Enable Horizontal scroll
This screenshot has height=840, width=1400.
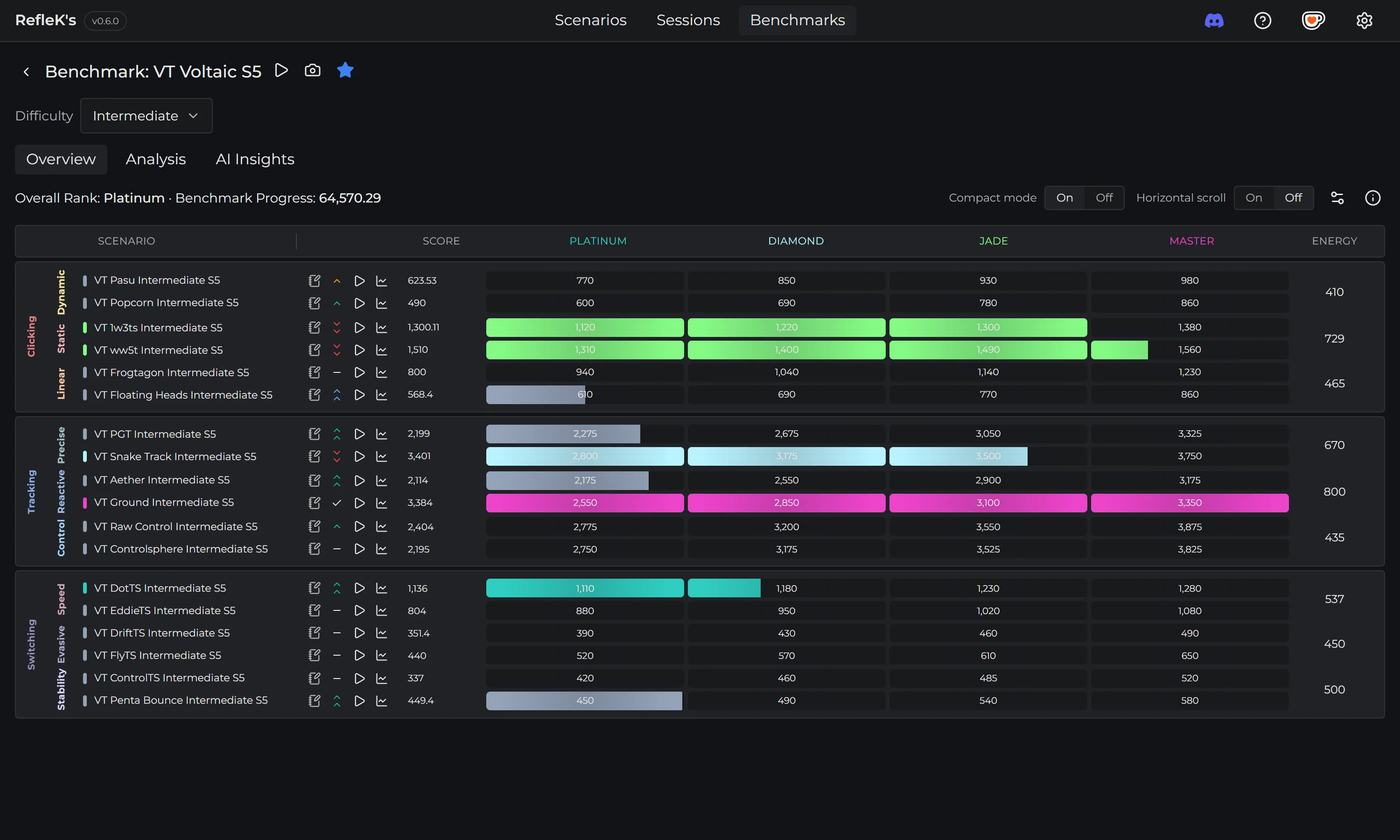click(1253, 197)
